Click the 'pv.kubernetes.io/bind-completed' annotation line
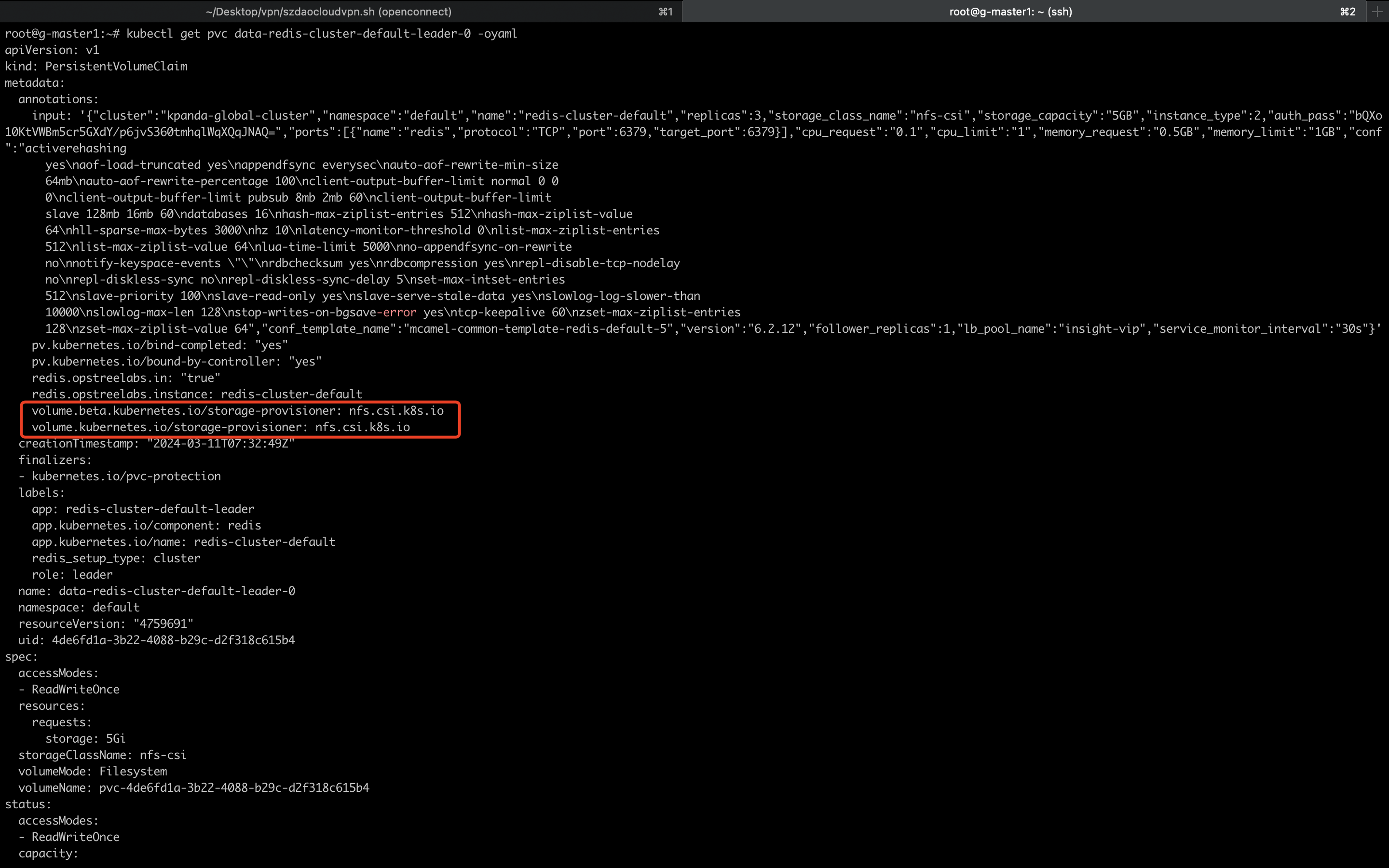 (160, 345)
